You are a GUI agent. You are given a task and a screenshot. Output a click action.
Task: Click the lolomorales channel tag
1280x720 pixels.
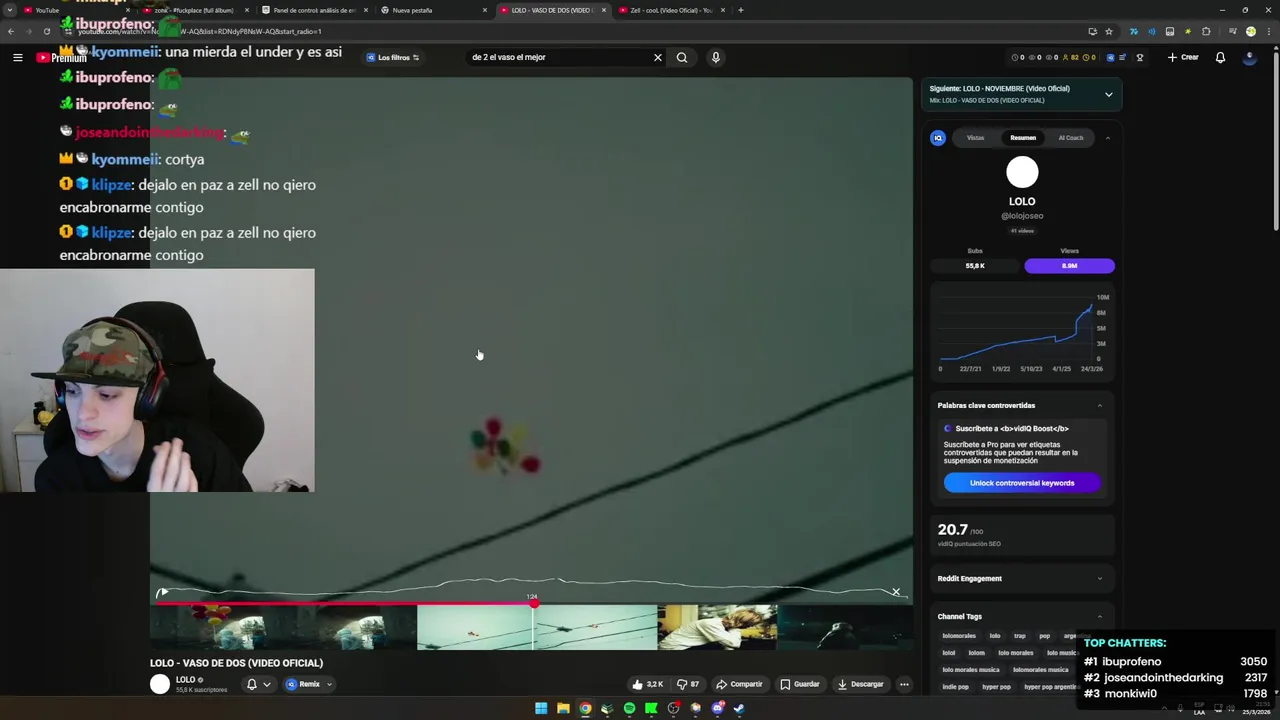959,636
